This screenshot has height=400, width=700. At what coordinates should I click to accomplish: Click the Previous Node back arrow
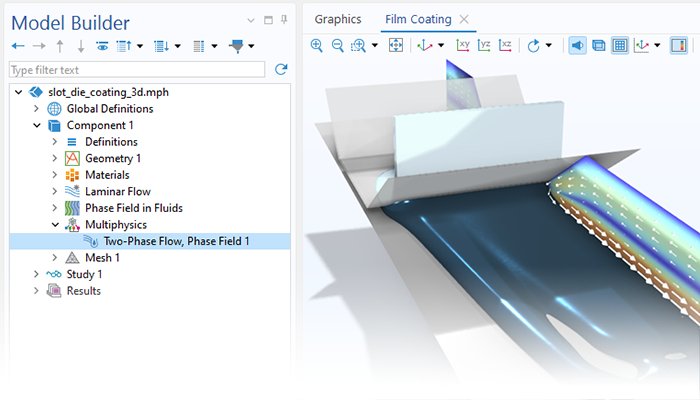(18, 46)
